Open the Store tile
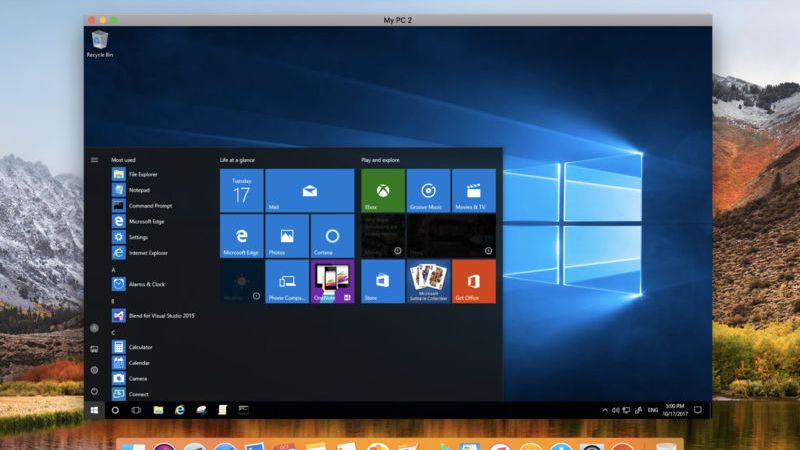Image resolution: width=800 pixels, height=450 pixels. (383, 281)
